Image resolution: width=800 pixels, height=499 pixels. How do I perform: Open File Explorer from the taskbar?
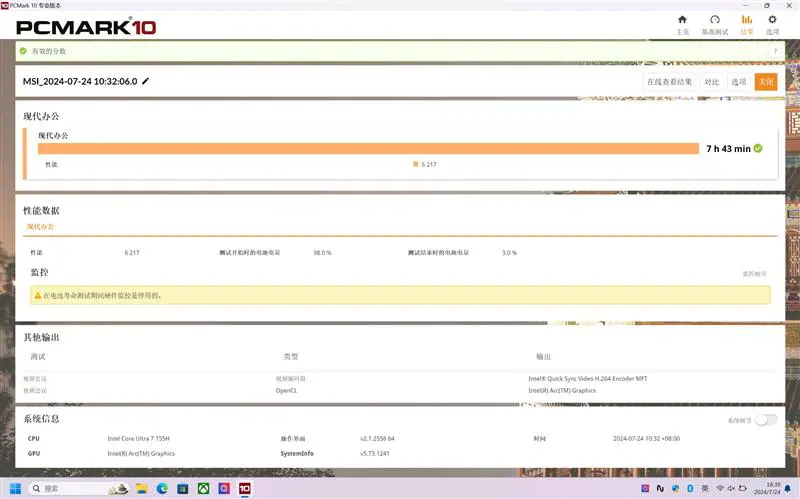coord(141,488)
